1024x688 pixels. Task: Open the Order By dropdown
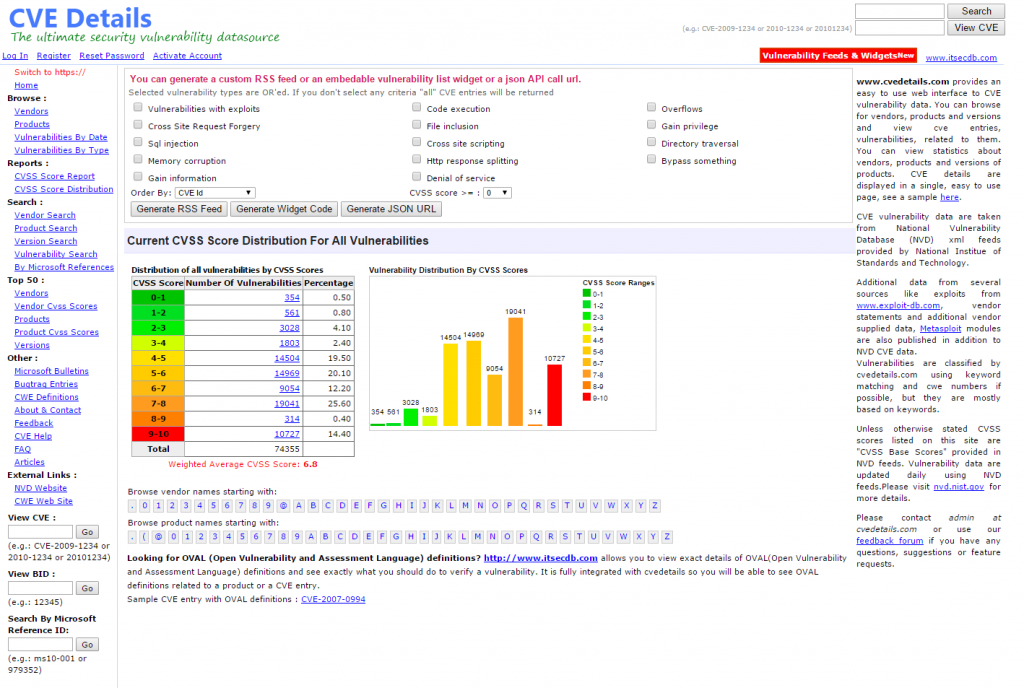(215, 192)
